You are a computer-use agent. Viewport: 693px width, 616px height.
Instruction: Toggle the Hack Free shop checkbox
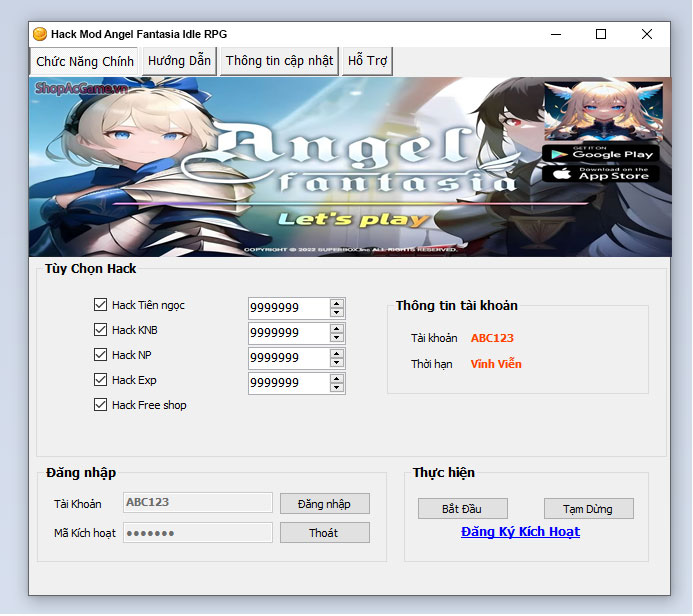point(100,405)
